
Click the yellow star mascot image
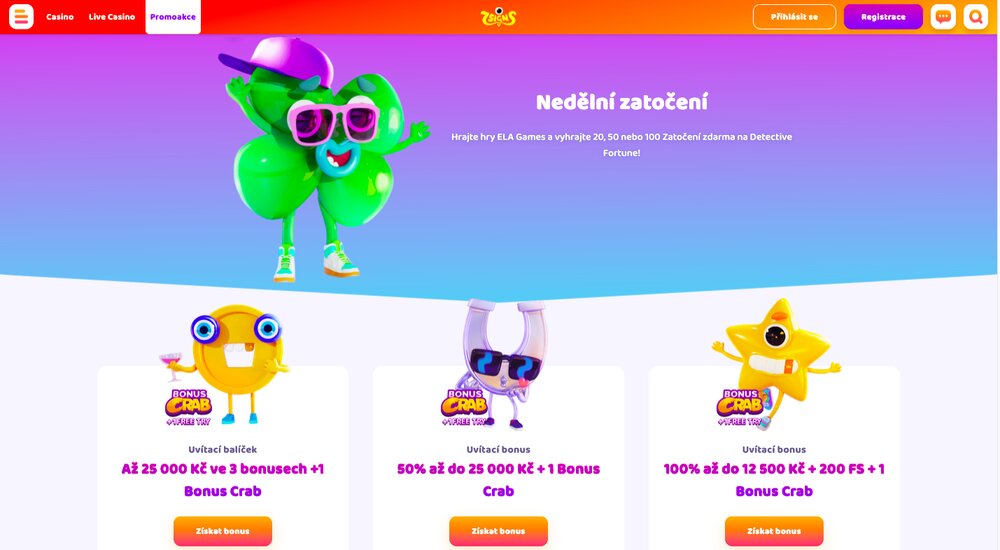tap(774, 360)
